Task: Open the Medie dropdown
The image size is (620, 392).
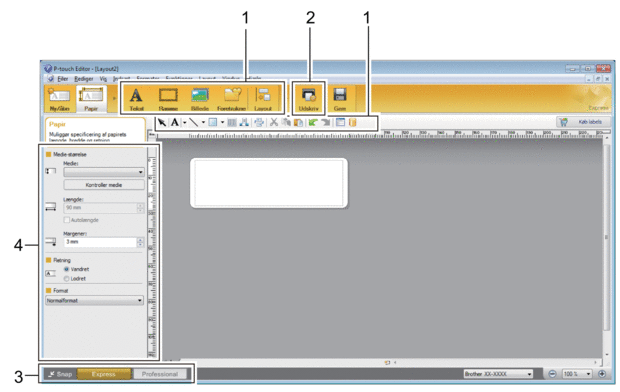Action: click(x=104, y=172)
